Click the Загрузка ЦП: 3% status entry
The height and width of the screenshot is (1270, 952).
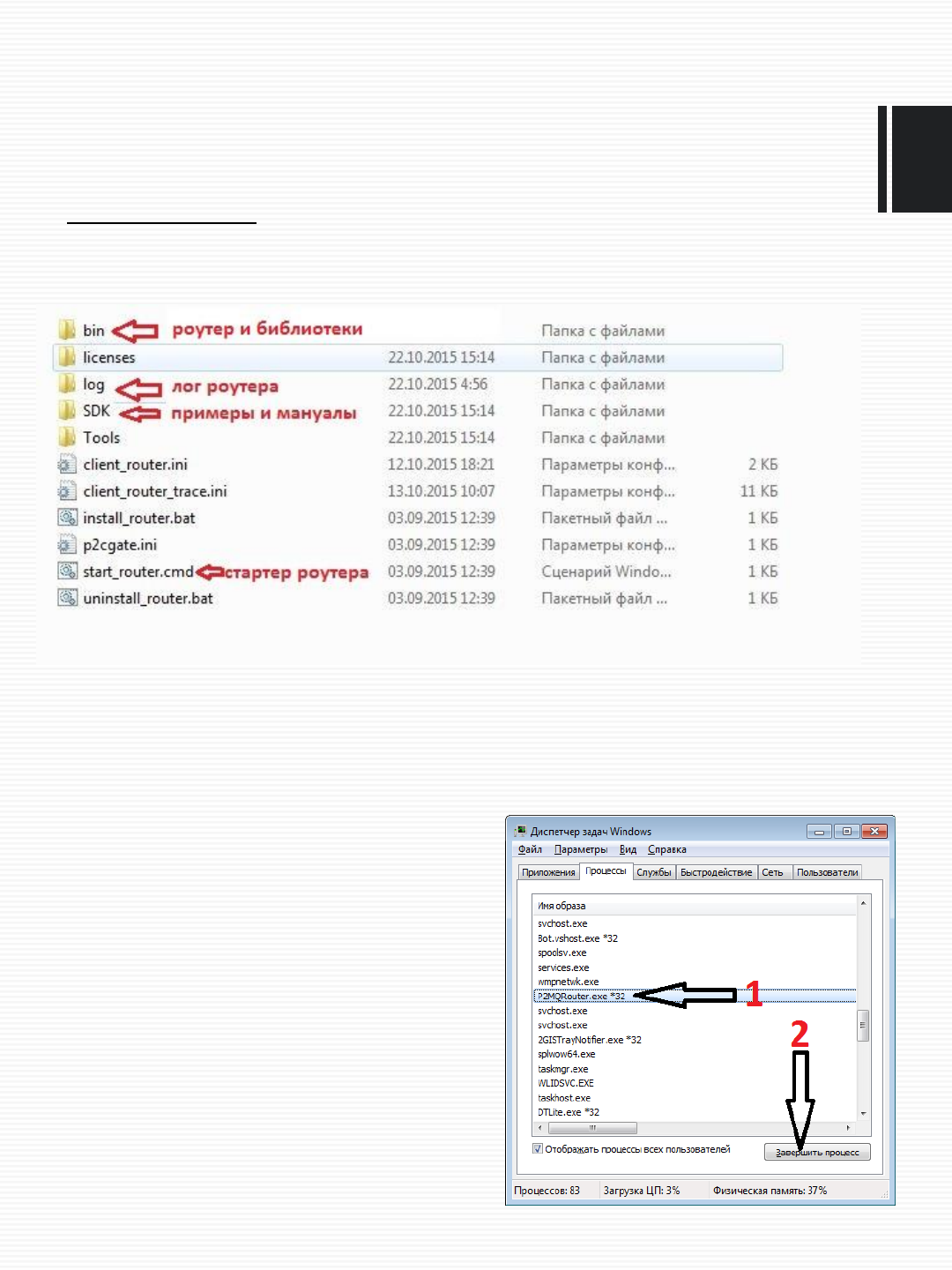pos(642,1190)
